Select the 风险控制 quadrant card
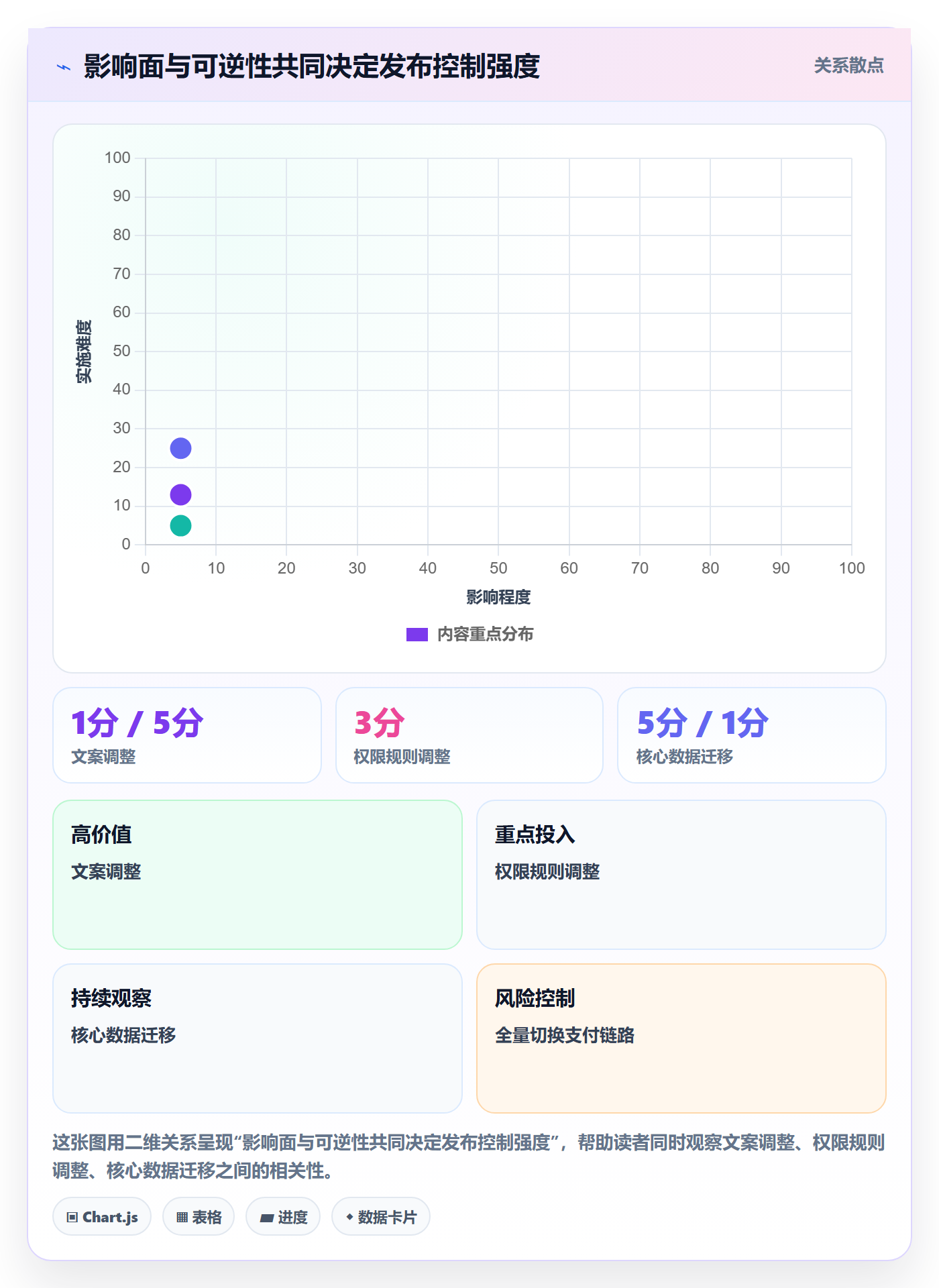The image size is (939, 1288). (x=681, y=1038)
